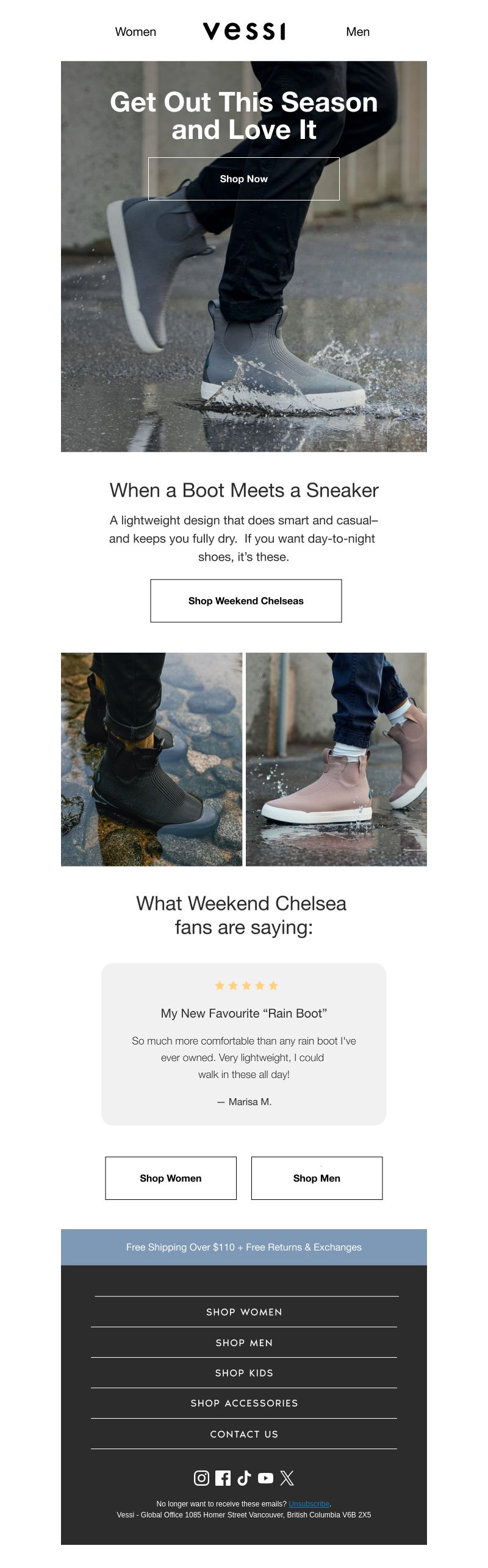Click the Shop Women button

171,1178
